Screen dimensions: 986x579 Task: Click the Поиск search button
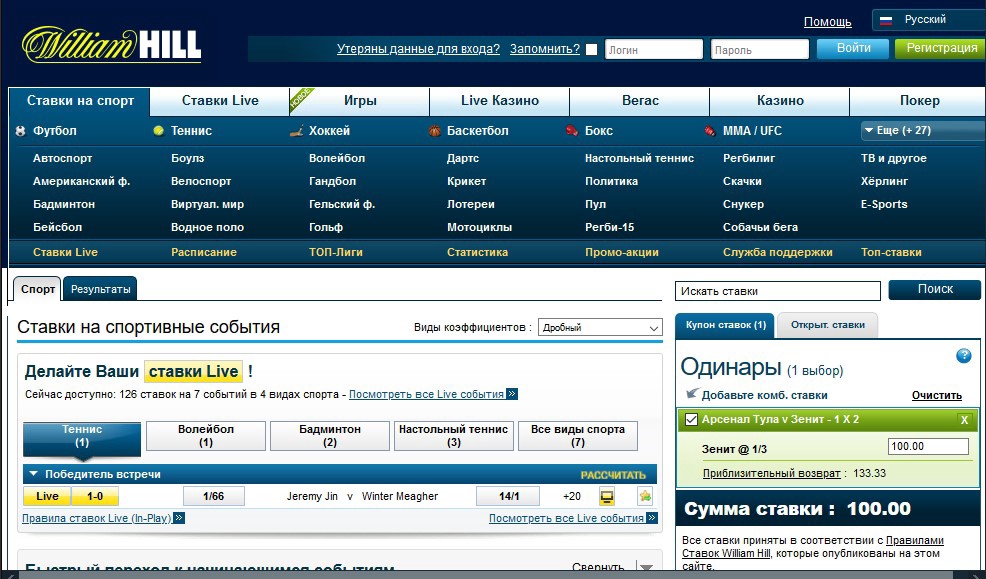coord(934,290)
